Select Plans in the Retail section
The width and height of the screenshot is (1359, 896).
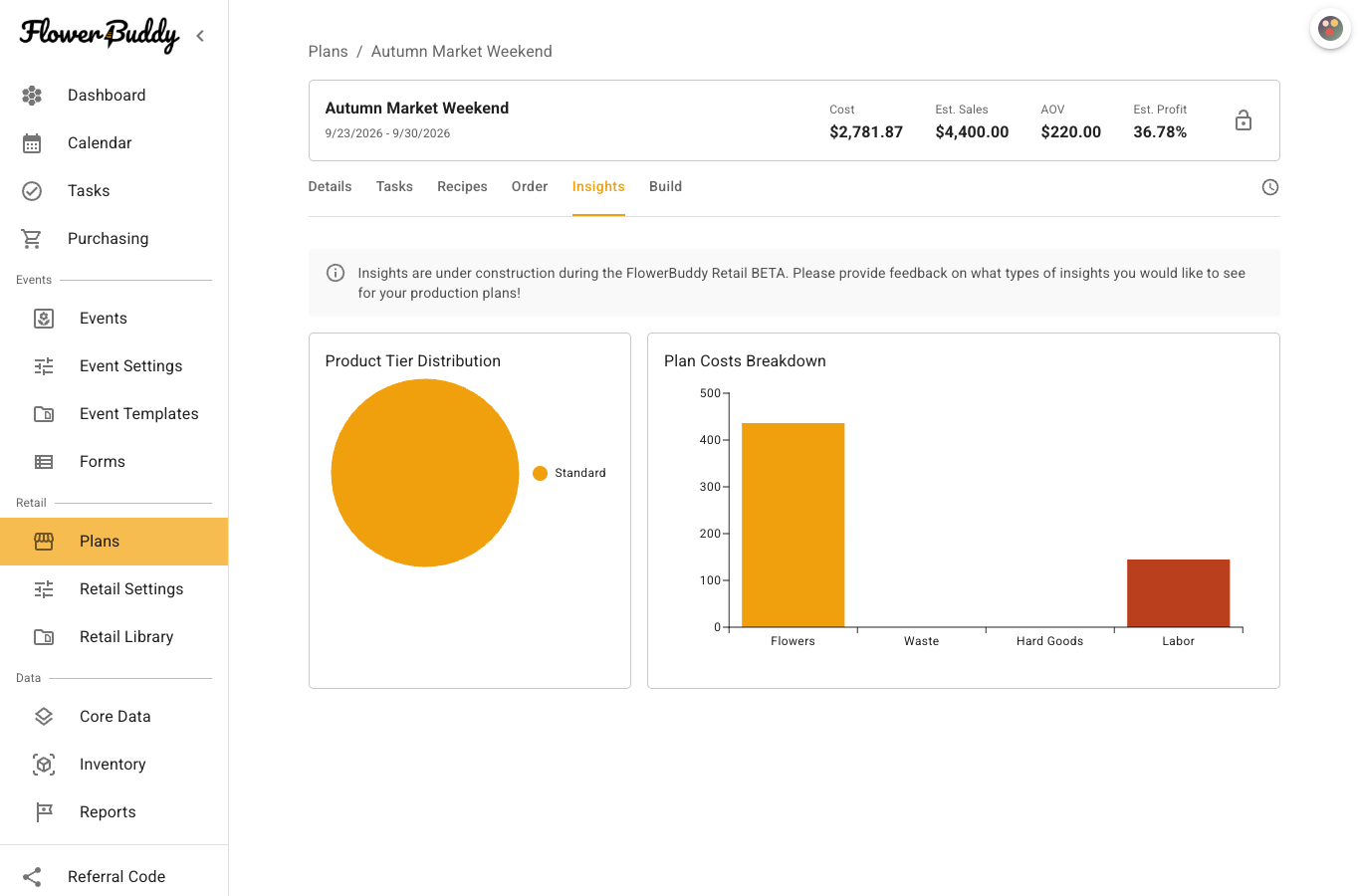(x=114, y=542)
